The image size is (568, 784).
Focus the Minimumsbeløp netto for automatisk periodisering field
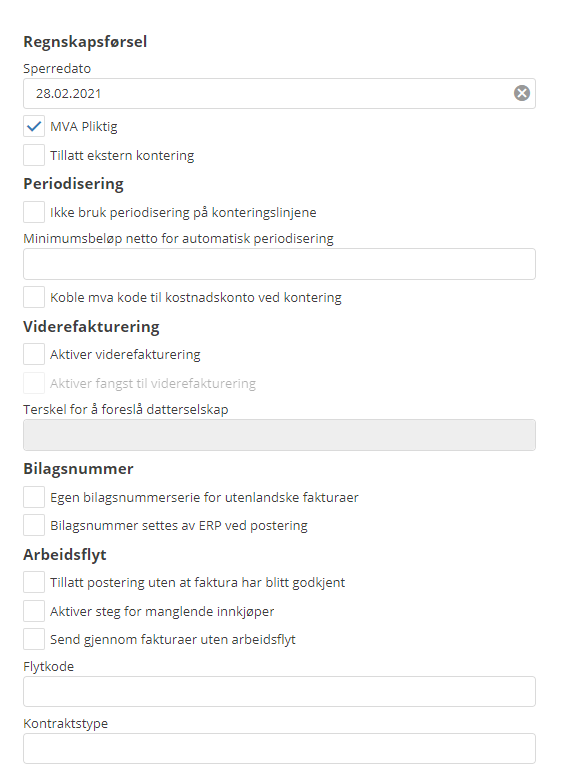(279, 264)
